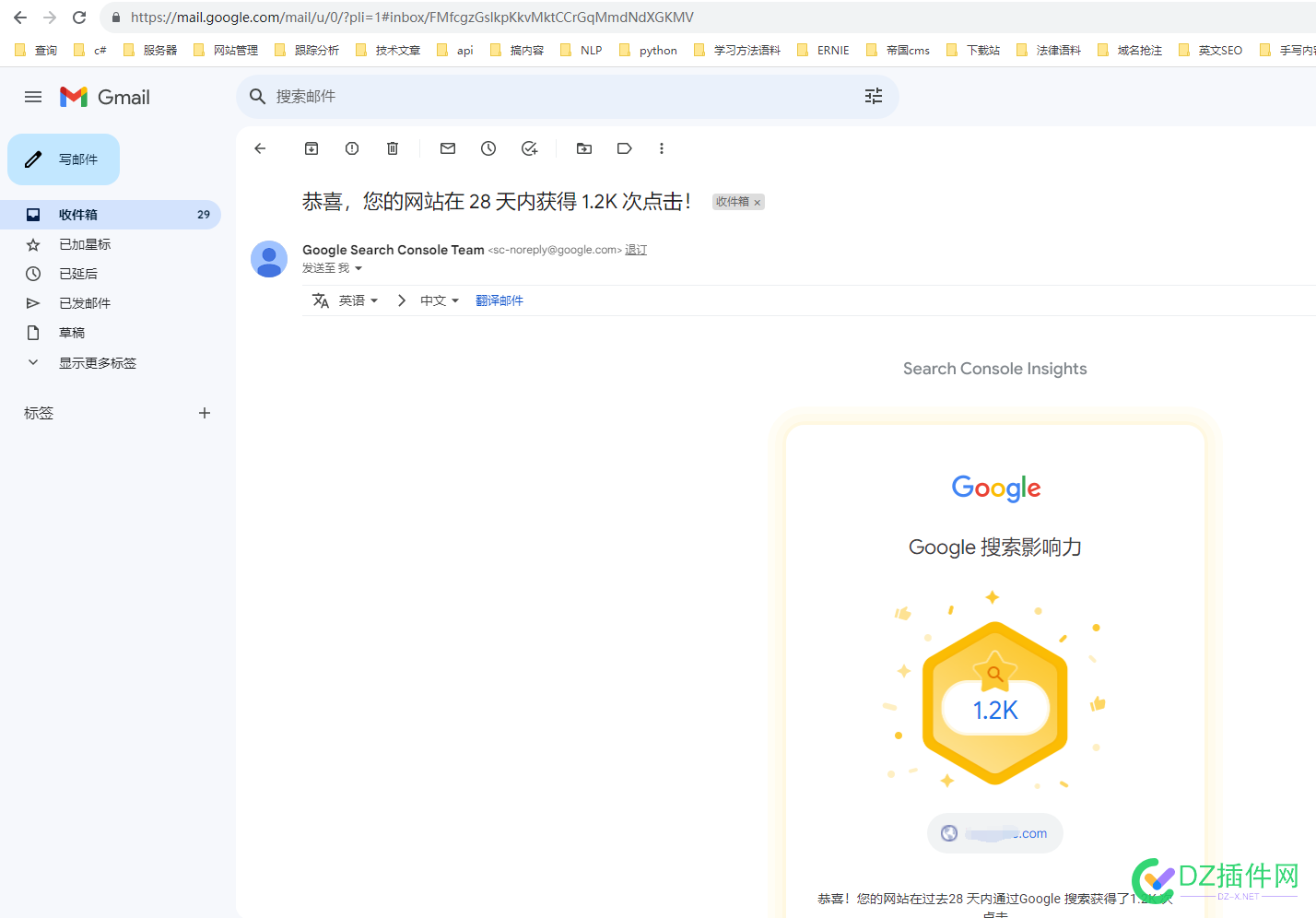Screen dimensions: 1316x918
Task: Open 服务器 bookmark folder
Action: pos(150,50)
